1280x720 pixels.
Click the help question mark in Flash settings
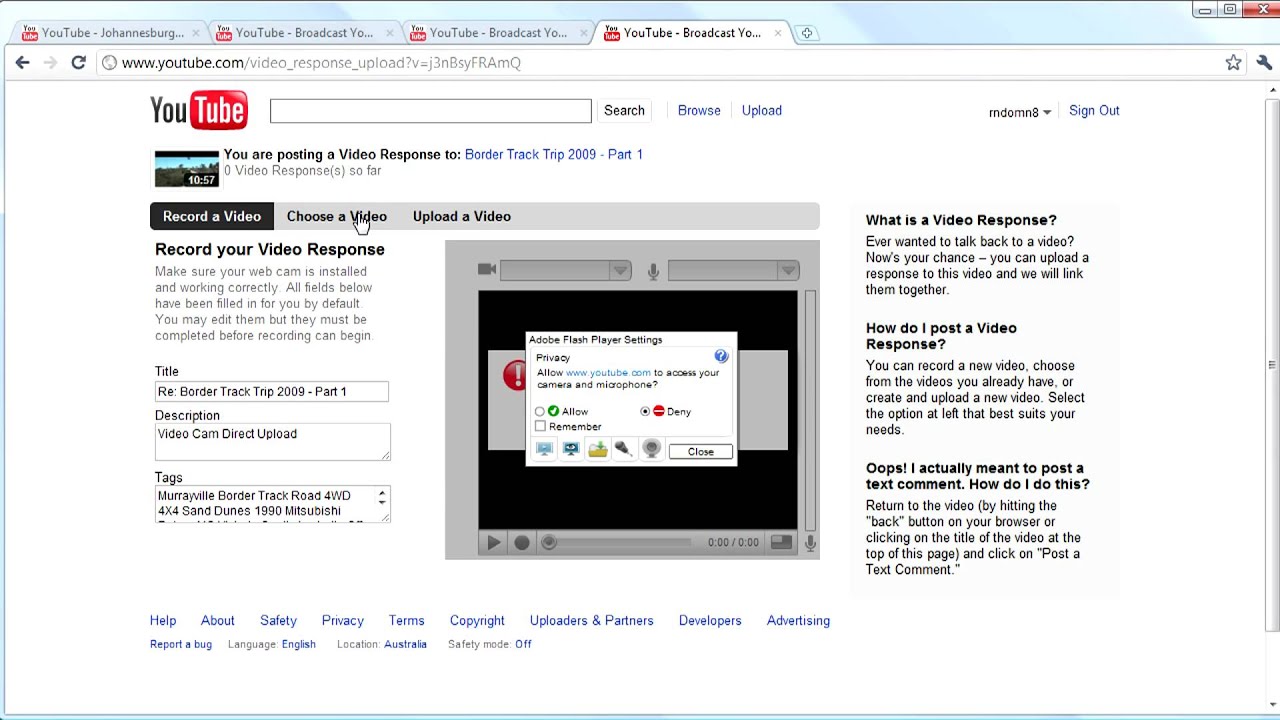tap(721, 356)
